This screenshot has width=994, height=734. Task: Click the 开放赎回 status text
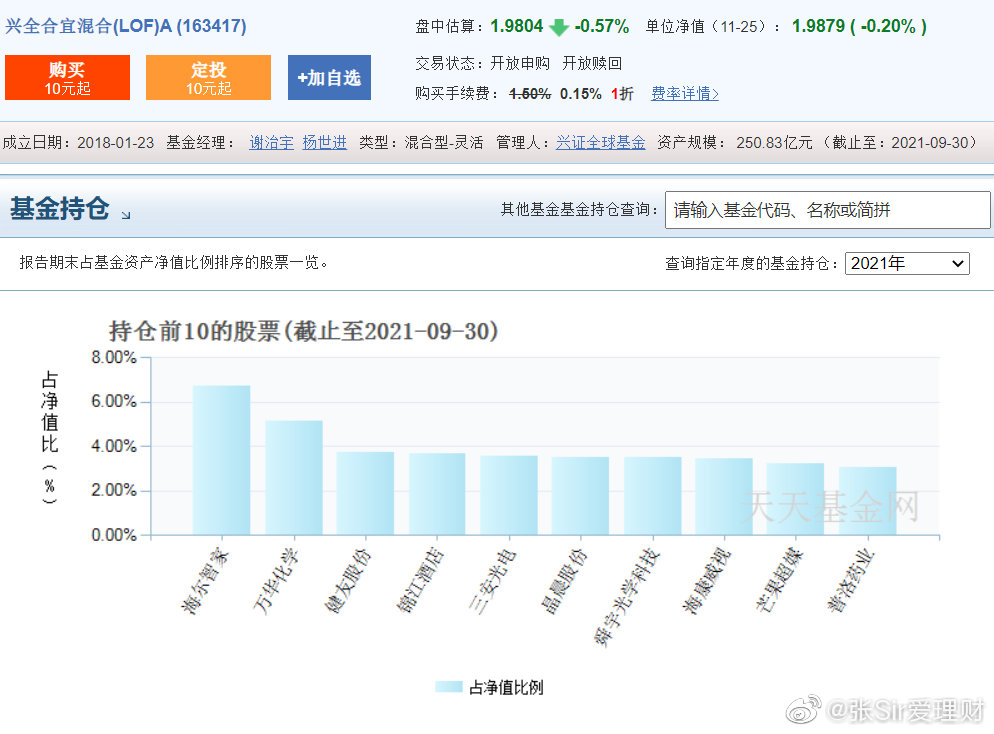coord(592,63)
